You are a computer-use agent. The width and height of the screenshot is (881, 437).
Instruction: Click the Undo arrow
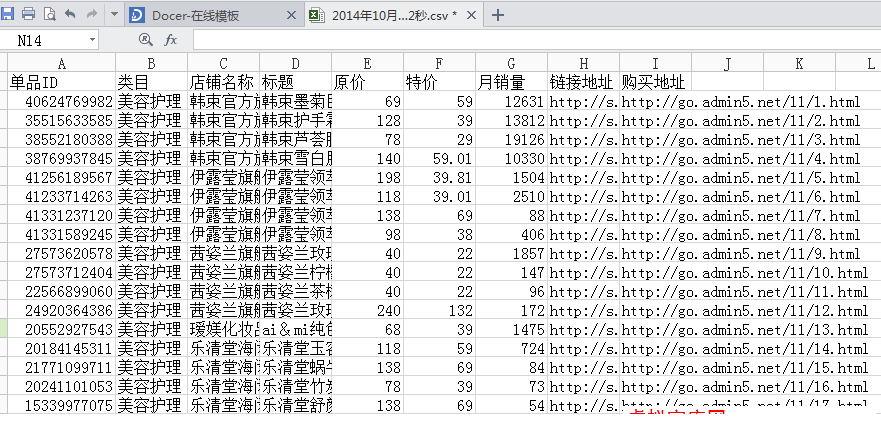69,14
